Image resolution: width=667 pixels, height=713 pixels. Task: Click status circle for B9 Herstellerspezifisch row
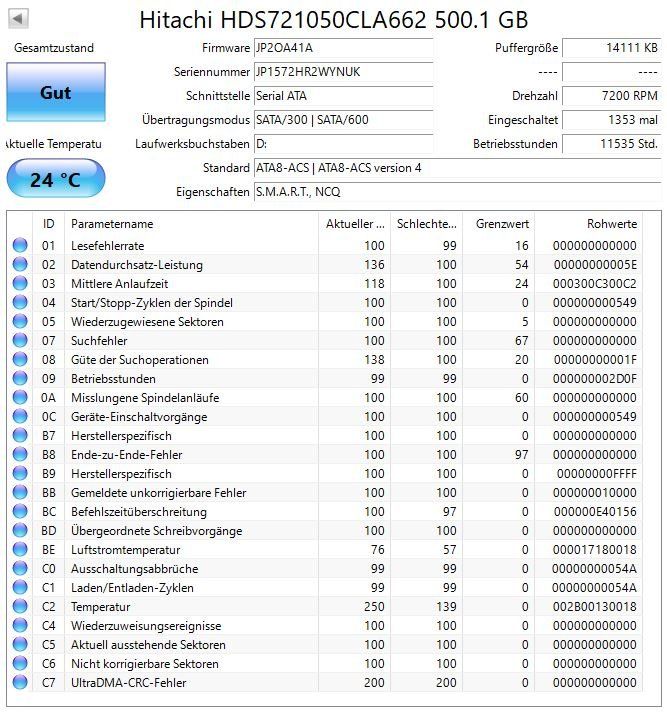(20, 474)
